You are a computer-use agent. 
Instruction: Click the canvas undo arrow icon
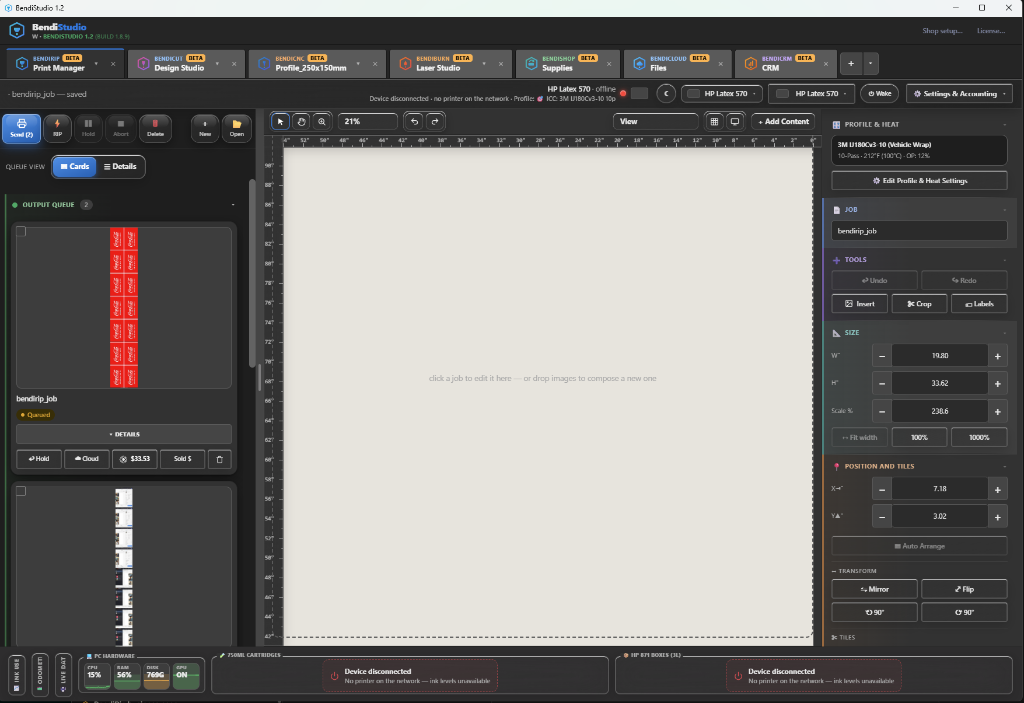point(414,122)
